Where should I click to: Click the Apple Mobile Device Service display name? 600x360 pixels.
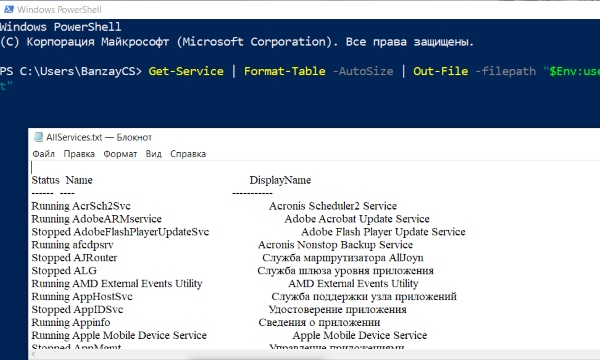click(x=360, y=335)
